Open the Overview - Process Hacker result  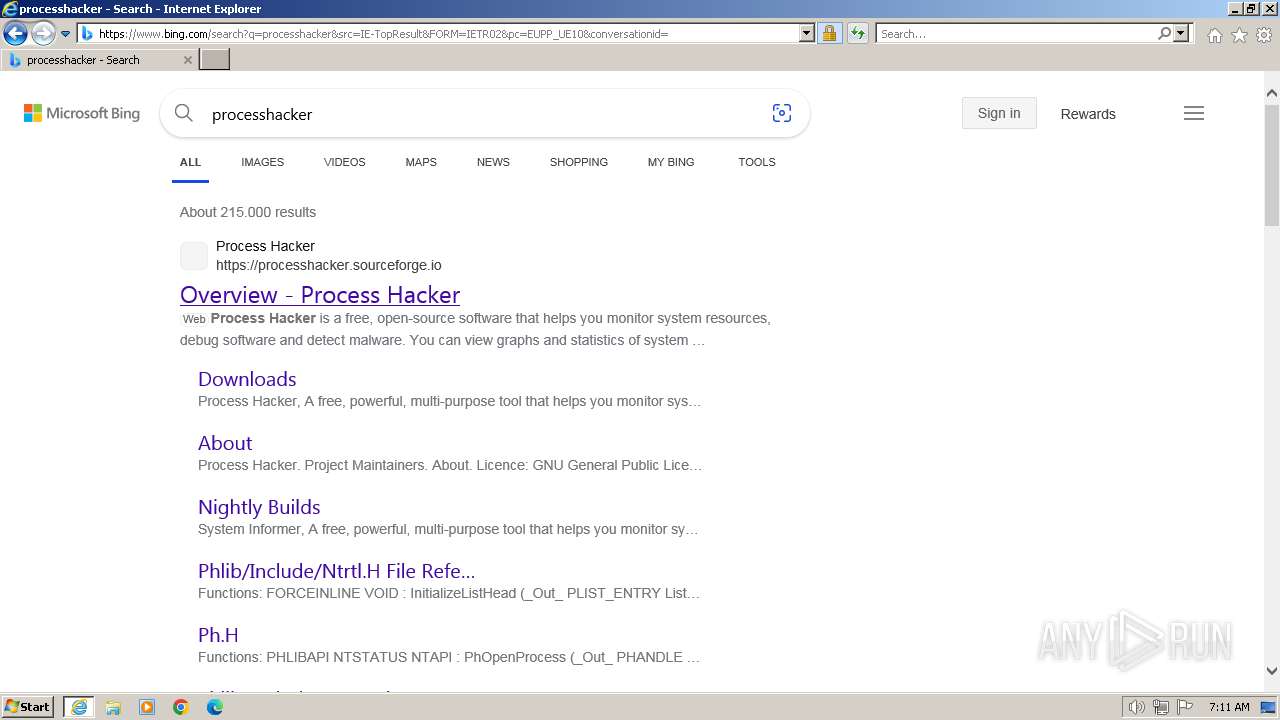point(320,295)
